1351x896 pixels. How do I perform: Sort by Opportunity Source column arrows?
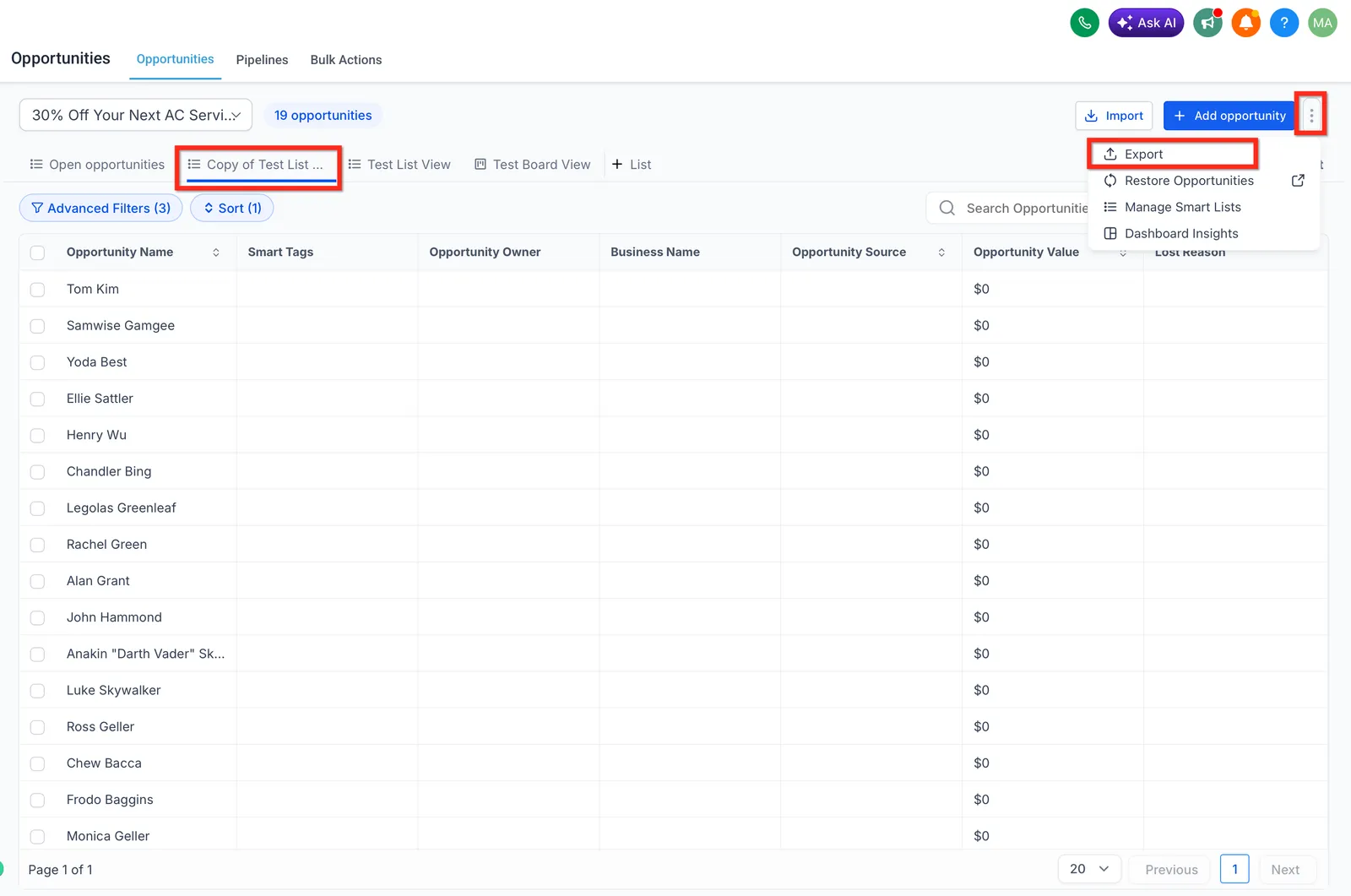[x=941, y=253]
